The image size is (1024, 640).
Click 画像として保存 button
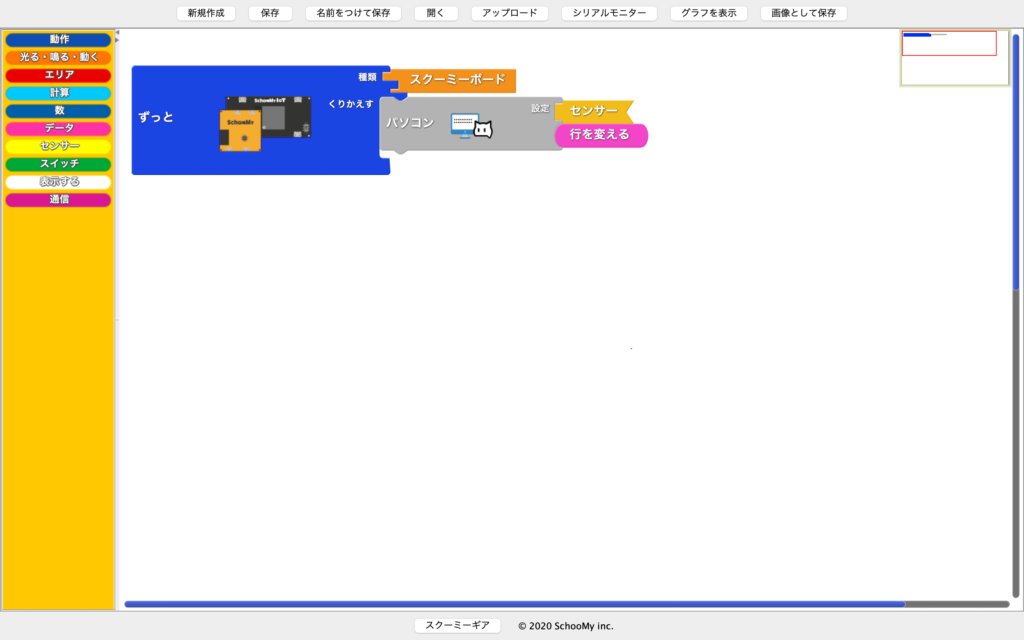[803, 13]
